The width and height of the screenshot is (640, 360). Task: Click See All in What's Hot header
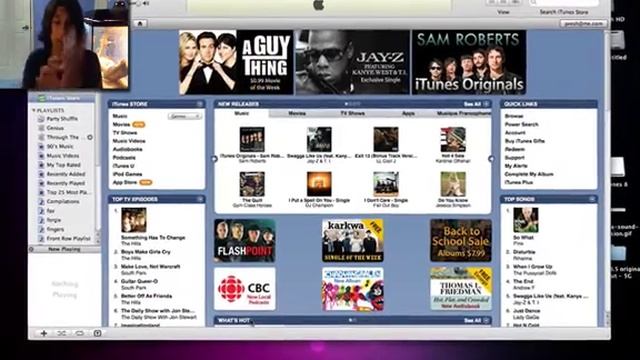point(473,321)
